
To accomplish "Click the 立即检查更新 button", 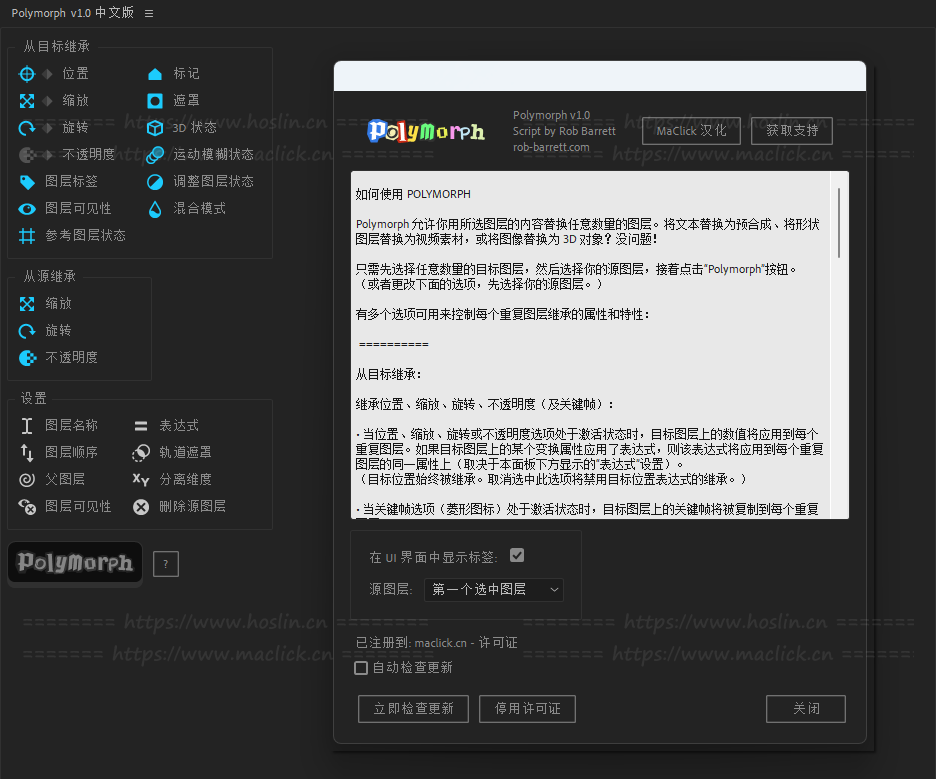I will tap(413, 709).
